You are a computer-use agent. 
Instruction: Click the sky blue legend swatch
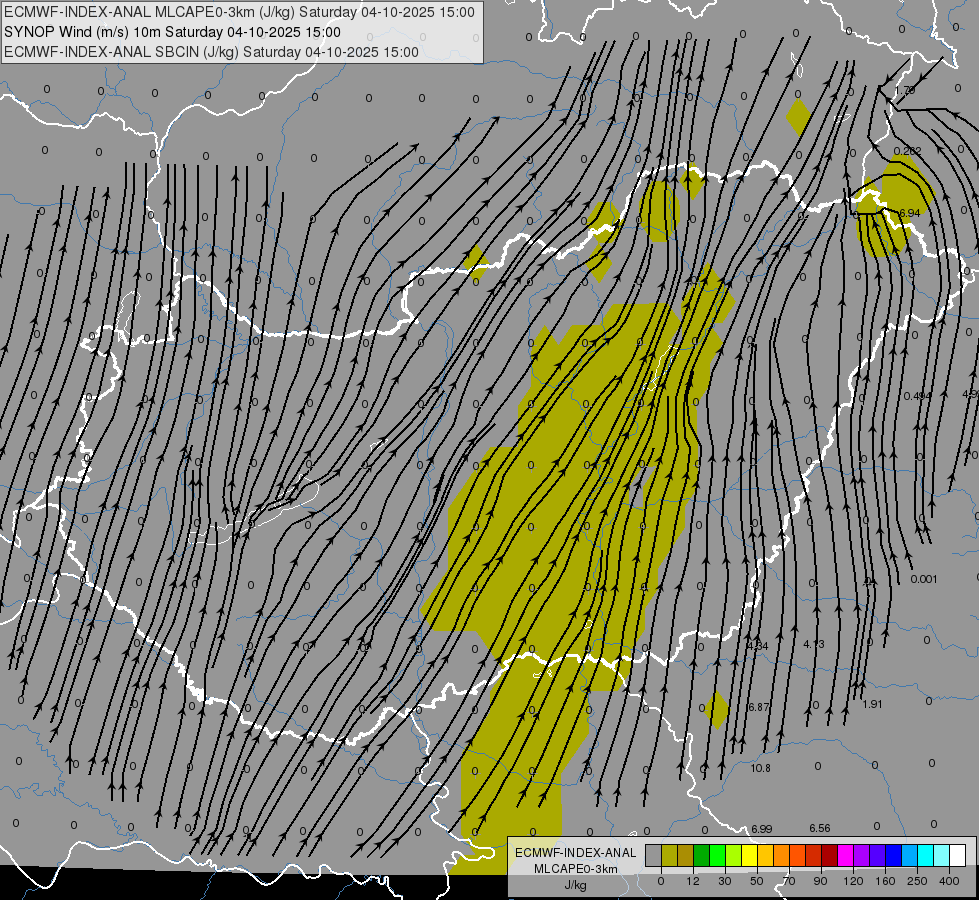909,855
